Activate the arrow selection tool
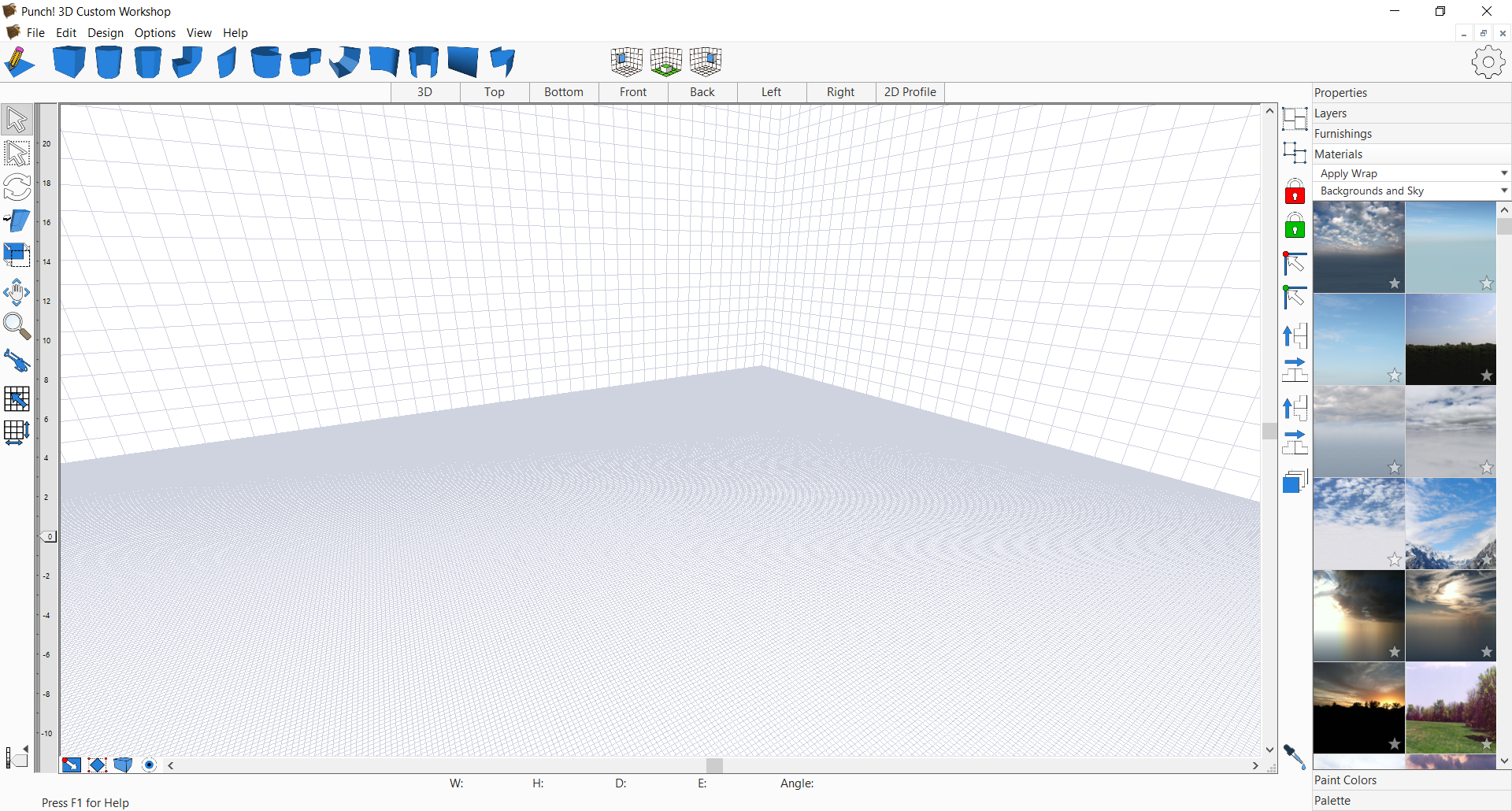The width and height of the screenshot is (1512, 811). (x=17, y=120)
